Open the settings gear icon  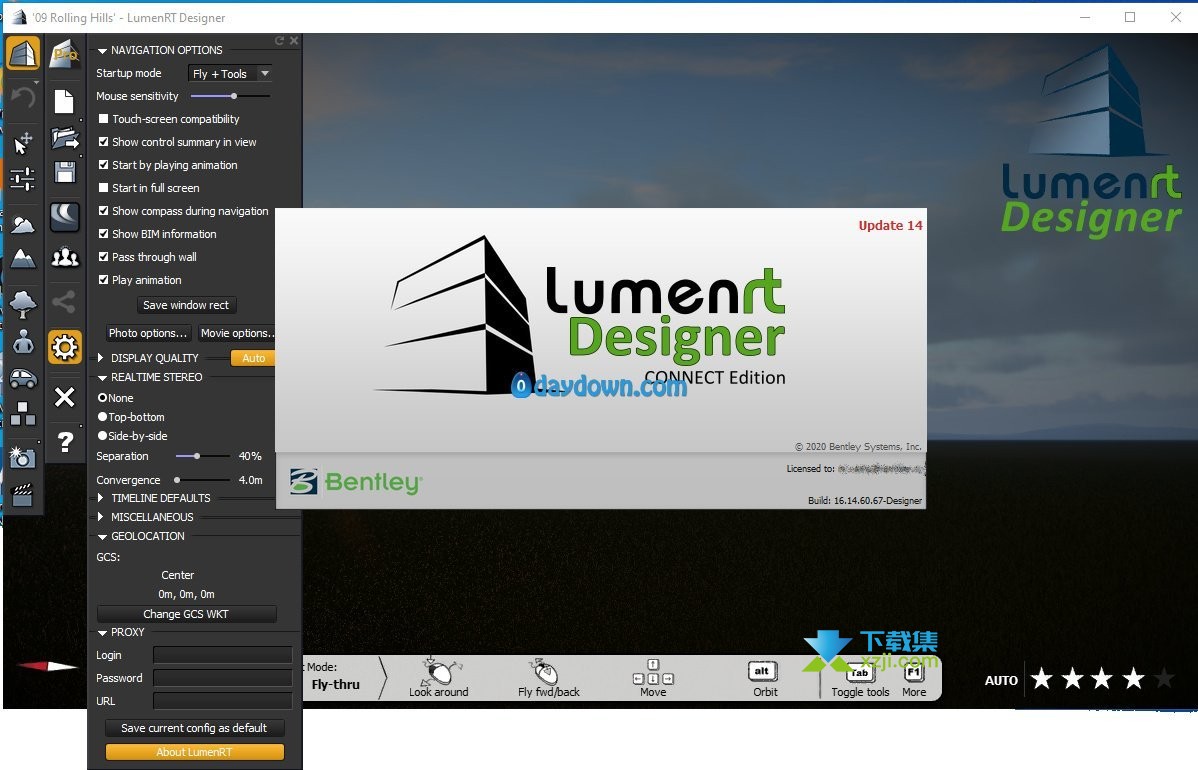click(x=65, y=348)
